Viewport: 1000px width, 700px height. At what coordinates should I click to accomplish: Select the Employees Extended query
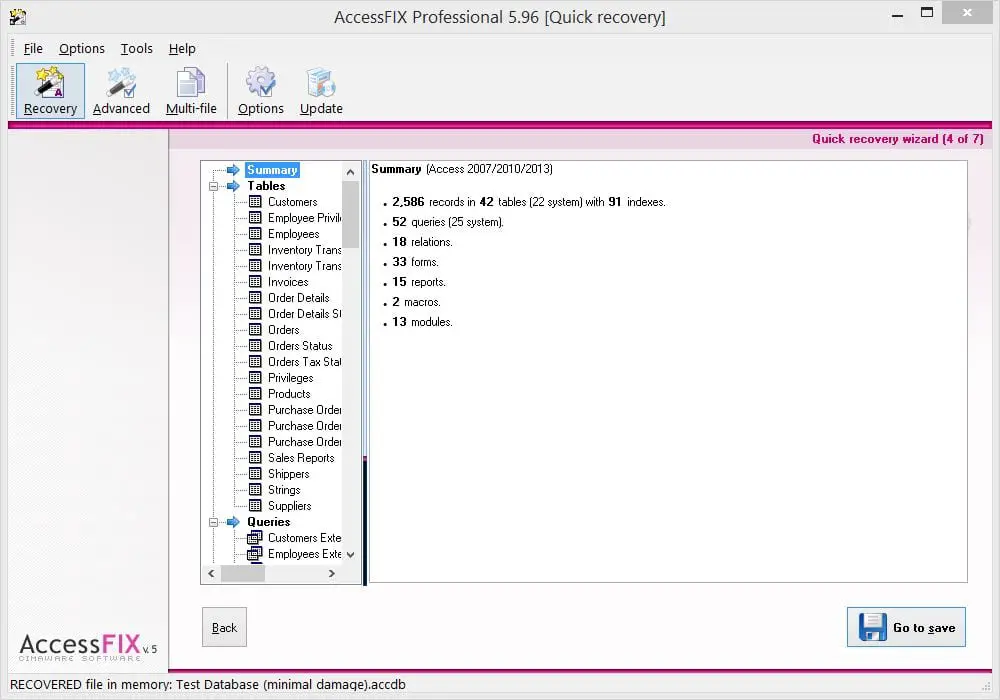point(304,553)
